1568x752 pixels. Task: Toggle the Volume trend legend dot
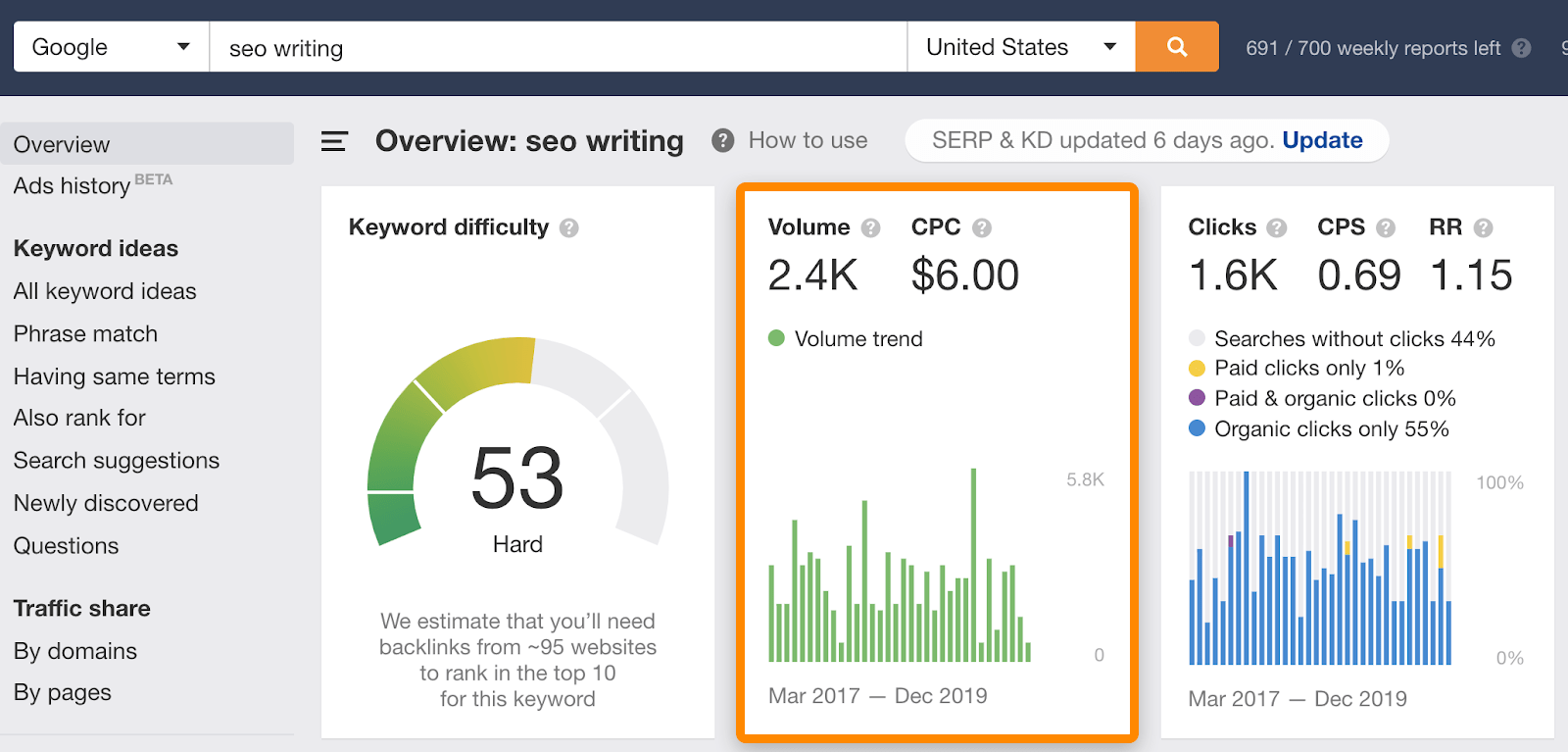pyautogui.click(x=777, y=338)
